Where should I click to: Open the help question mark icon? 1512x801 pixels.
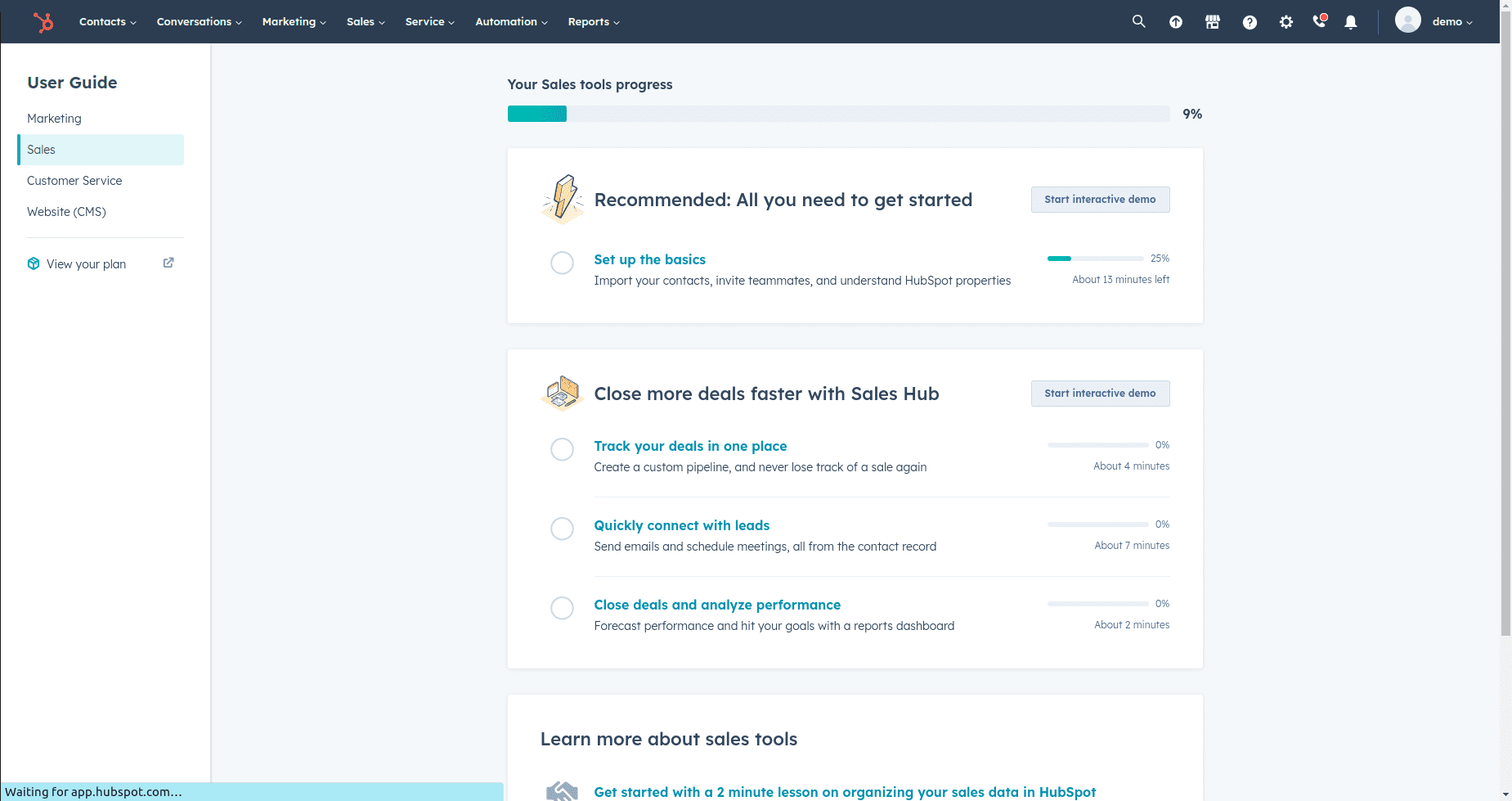coord(1250,22)
